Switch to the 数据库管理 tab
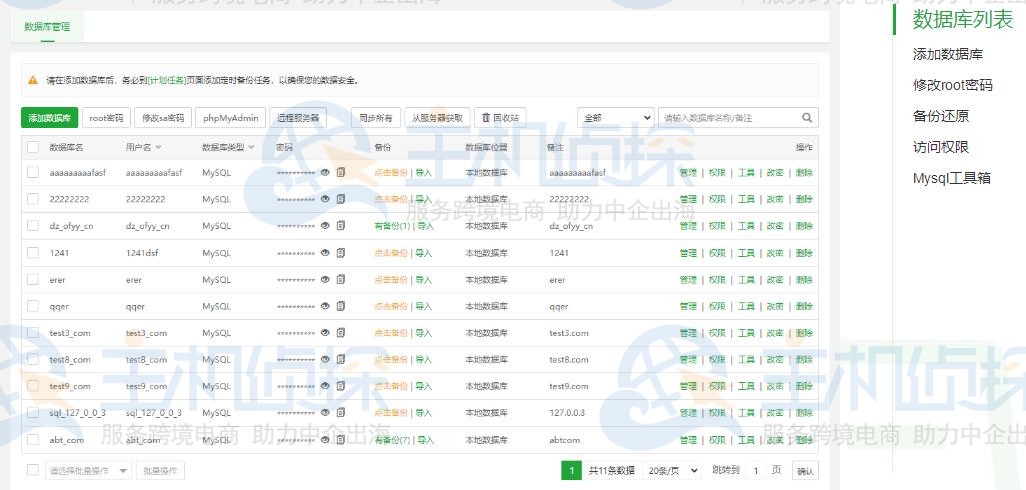Screen dimensions: 1026x490 click(x=47, y=27)
